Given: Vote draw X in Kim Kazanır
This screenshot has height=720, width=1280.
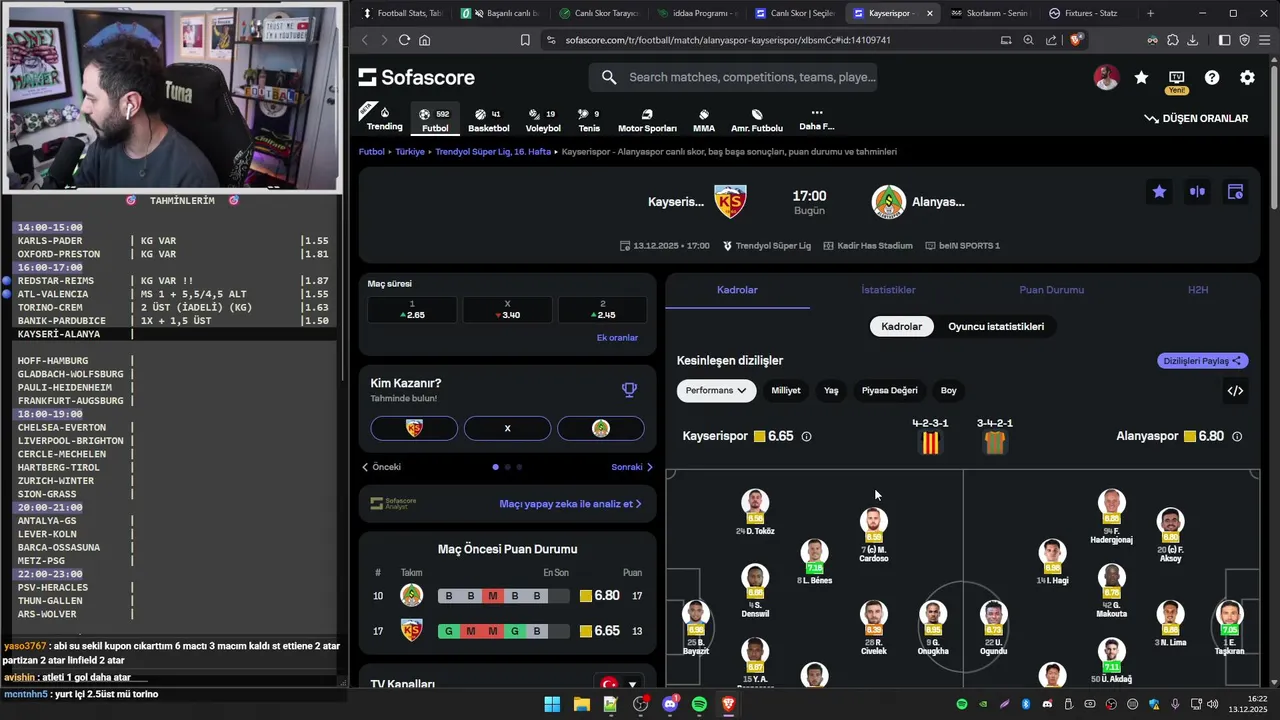Looking at the screenshot, I should (x=507, y=428).
